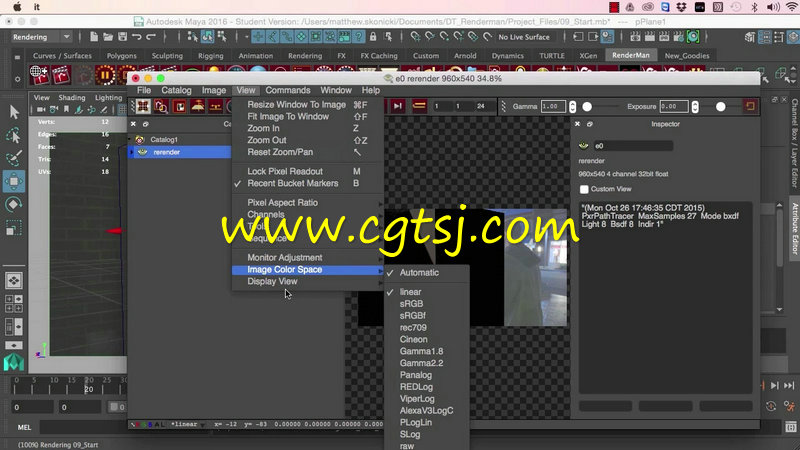Open scene with the folder icon
The height and width of the screenshot is (450, 800).
click(108, 37)
